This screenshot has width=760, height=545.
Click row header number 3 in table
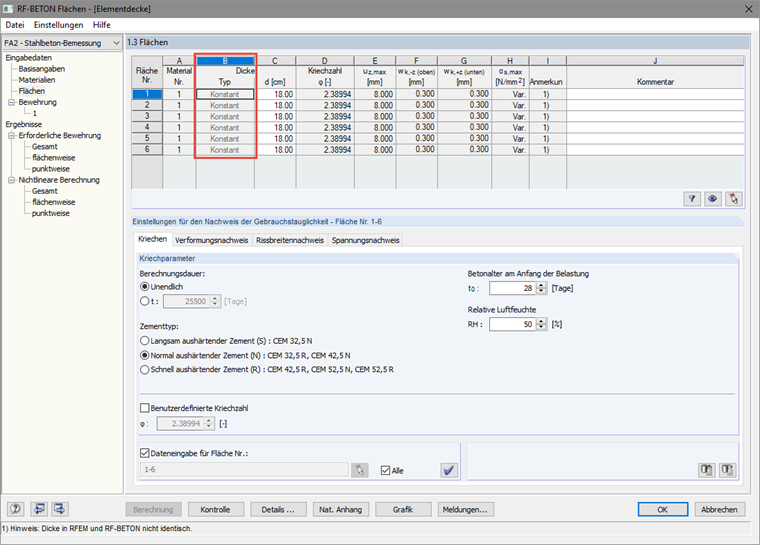click(x=147, y=116)
